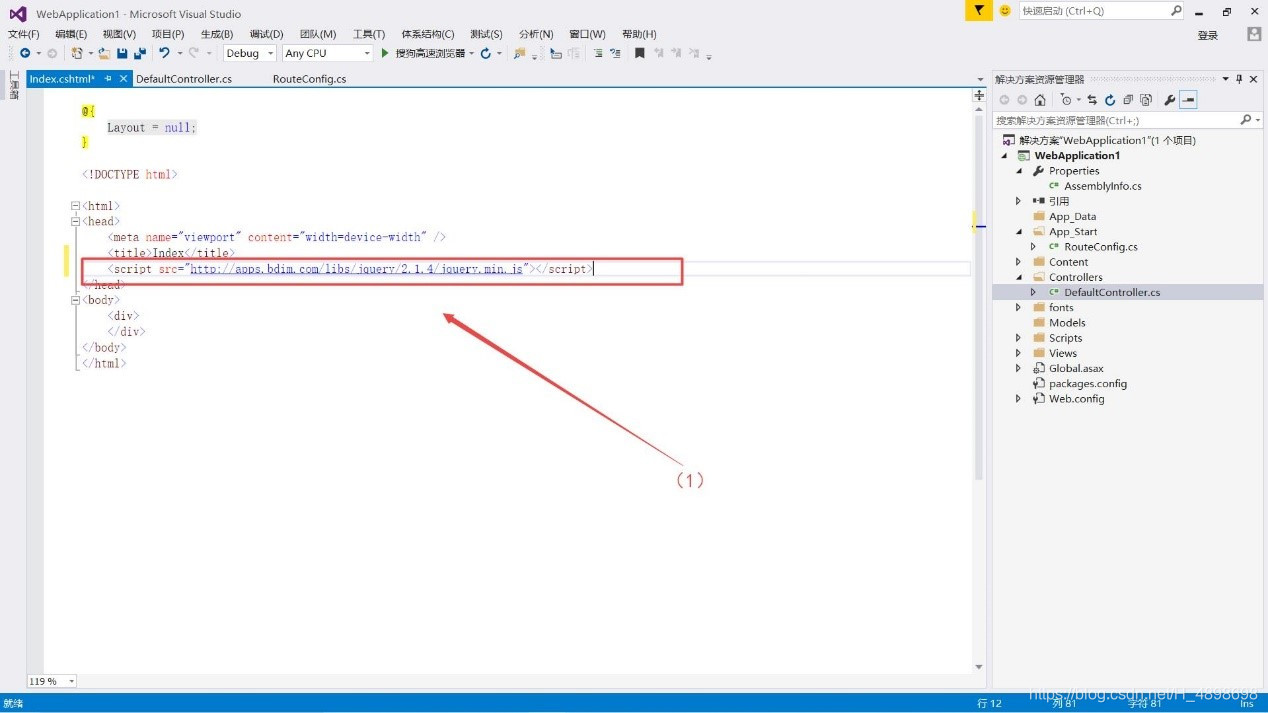Start debugging with the green play arrow
Screen dimensions: 1268x713
(385, 53)
